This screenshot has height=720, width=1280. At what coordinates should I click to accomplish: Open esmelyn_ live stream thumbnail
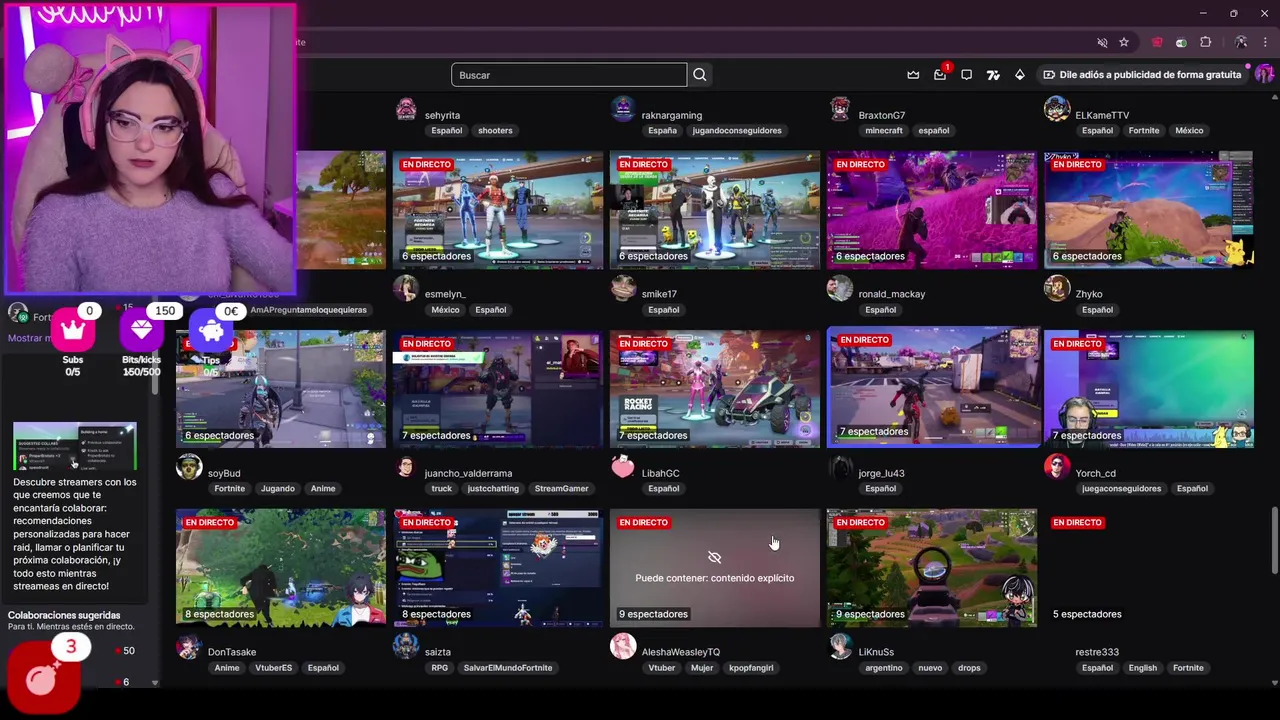tap(498, 210)
